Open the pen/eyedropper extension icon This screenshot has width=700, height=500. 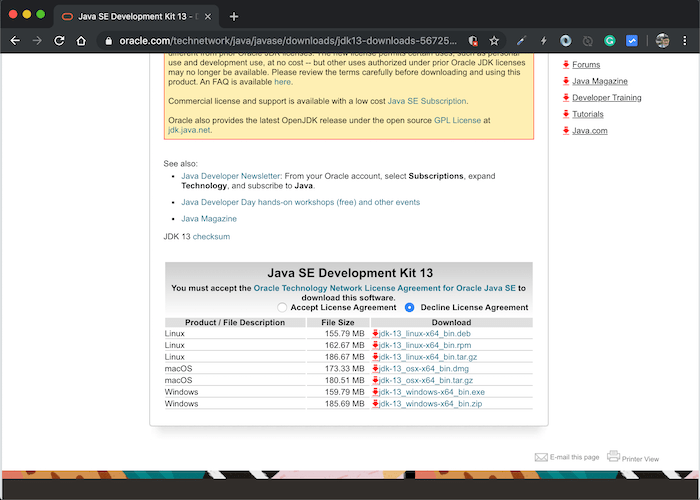[x=521, y=41]
